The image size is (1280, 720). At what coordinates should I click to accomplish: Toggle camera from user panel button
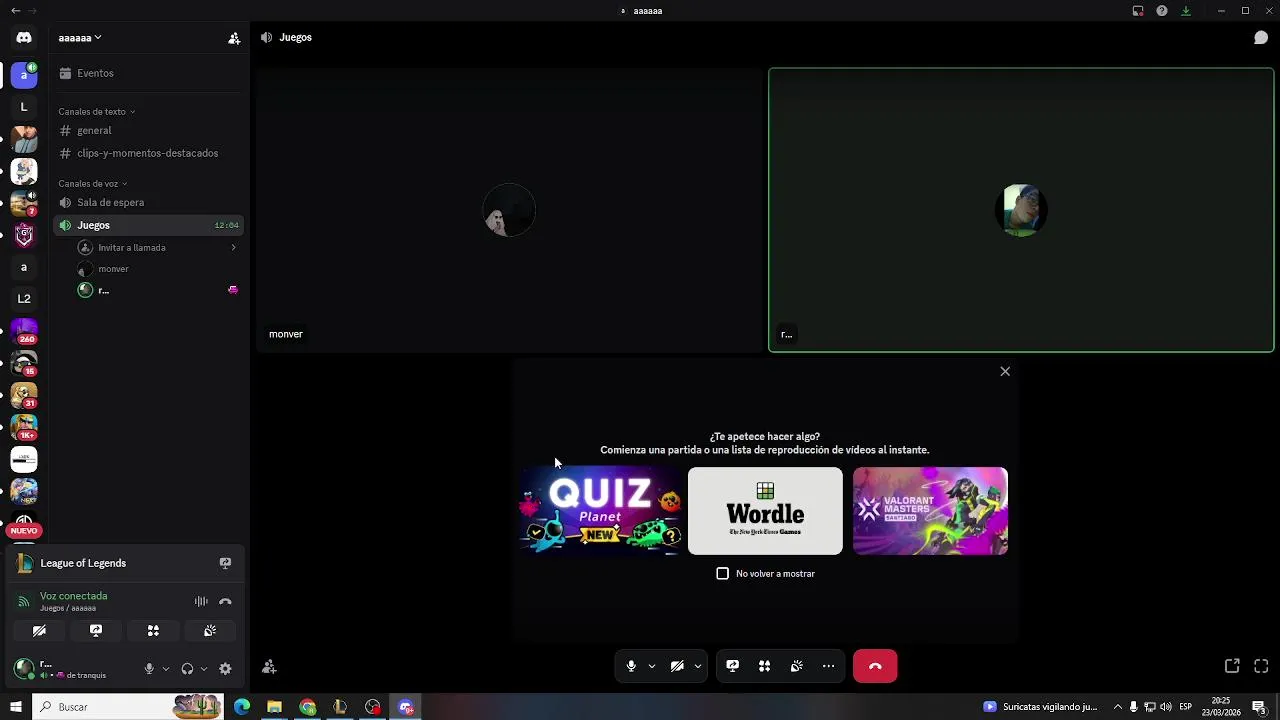click(x=39, y=631)
